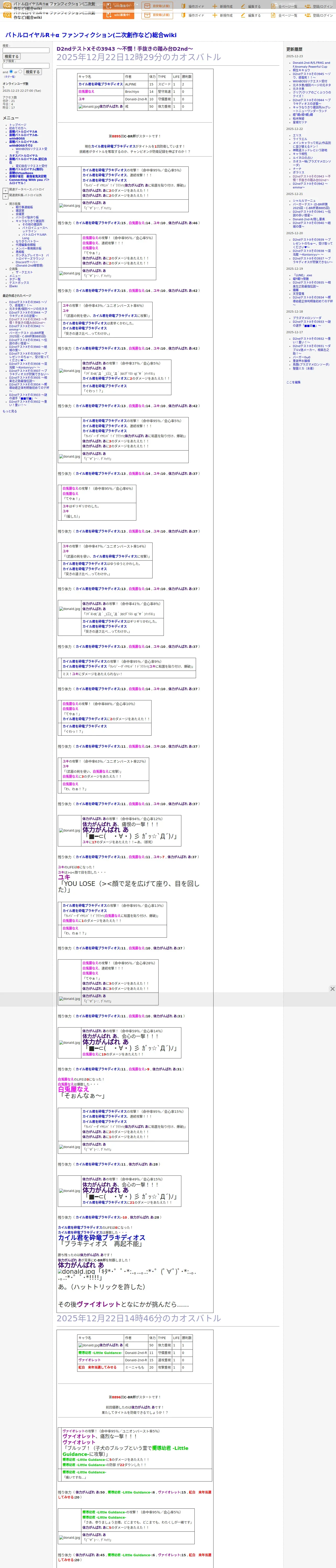
Task: Open カオスバトルロイヤル in the left menu
Action: pos(23,156)
